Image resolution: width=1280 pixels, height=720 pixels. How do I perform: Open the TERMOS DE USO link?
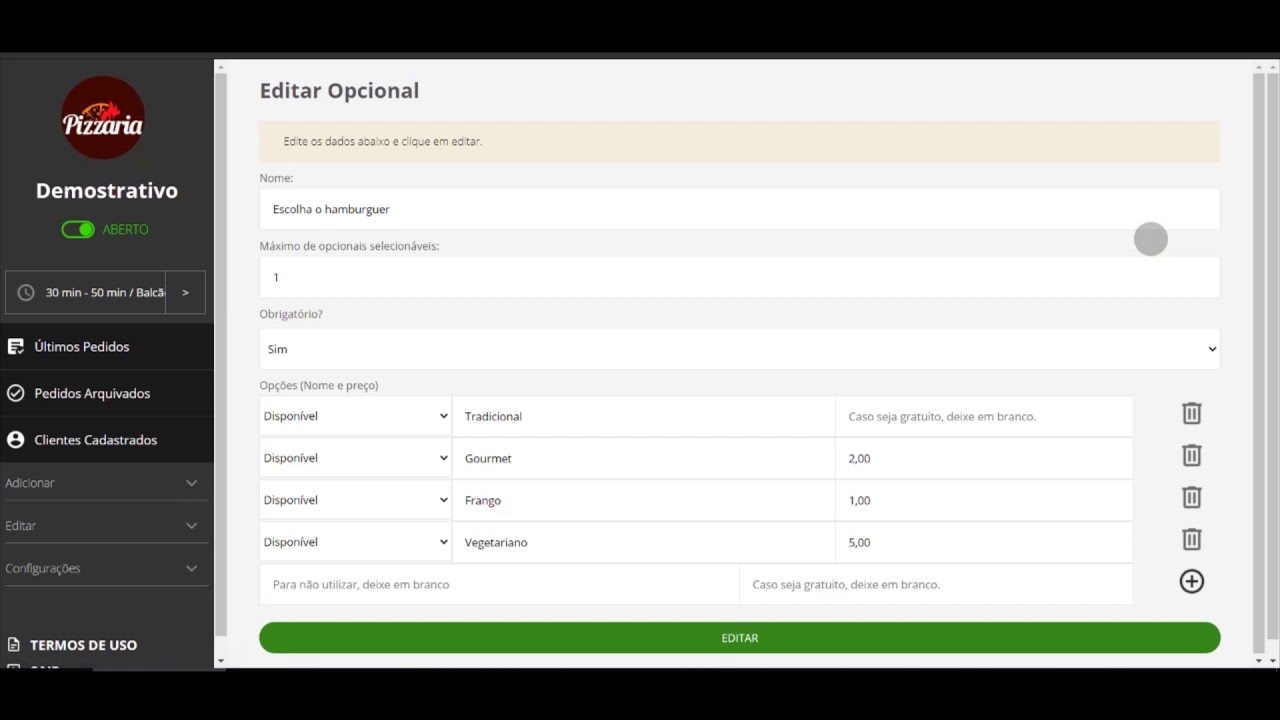click(x=83, y=645)
